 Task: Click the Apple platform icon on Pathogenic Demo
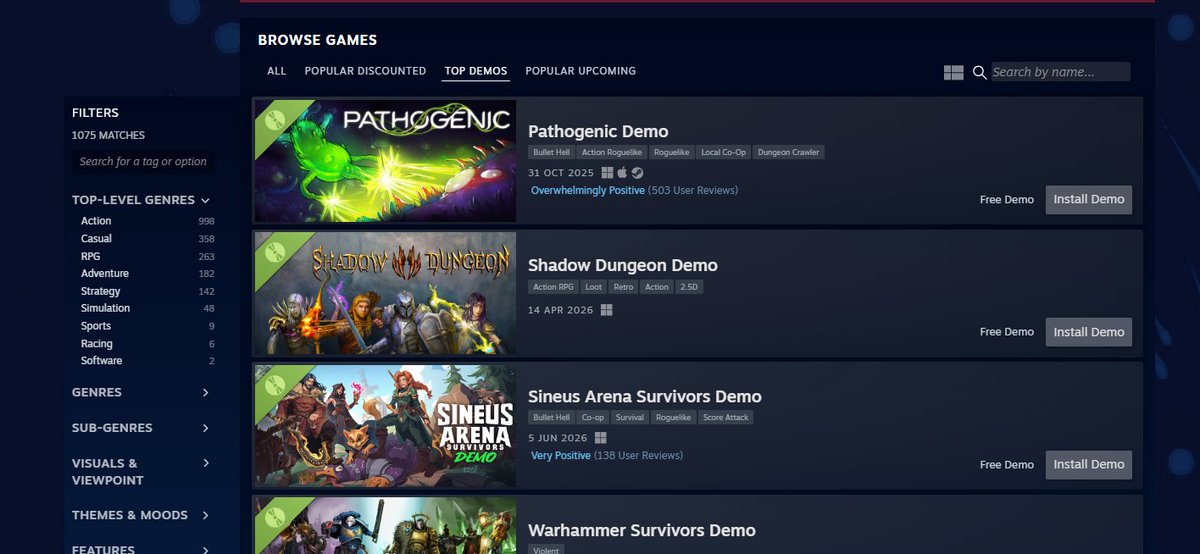click(622, 173)
